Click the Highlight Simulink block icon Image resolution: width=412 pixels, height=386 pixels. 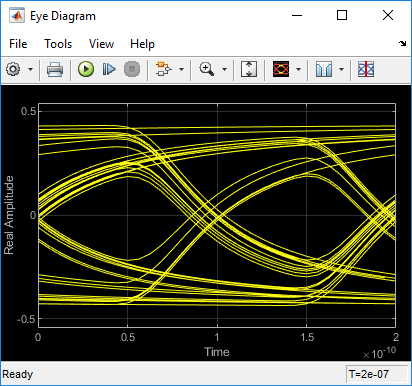[164, 69]
